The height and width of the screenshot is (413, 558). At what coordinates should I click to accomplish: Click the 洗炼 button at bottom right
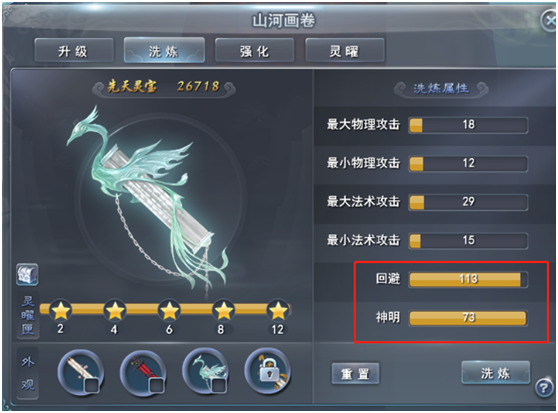coord(496,373)
